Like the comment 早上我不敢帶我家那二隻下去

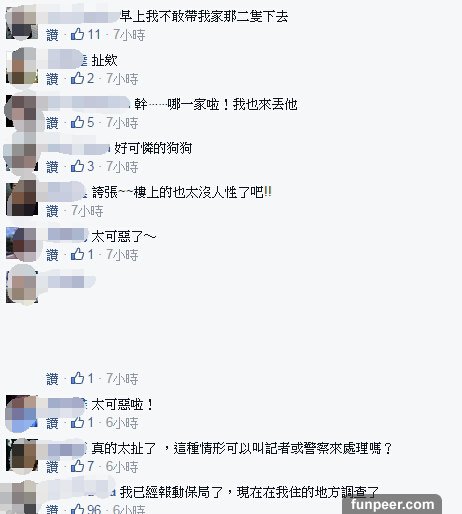click(x=52, y=35)
